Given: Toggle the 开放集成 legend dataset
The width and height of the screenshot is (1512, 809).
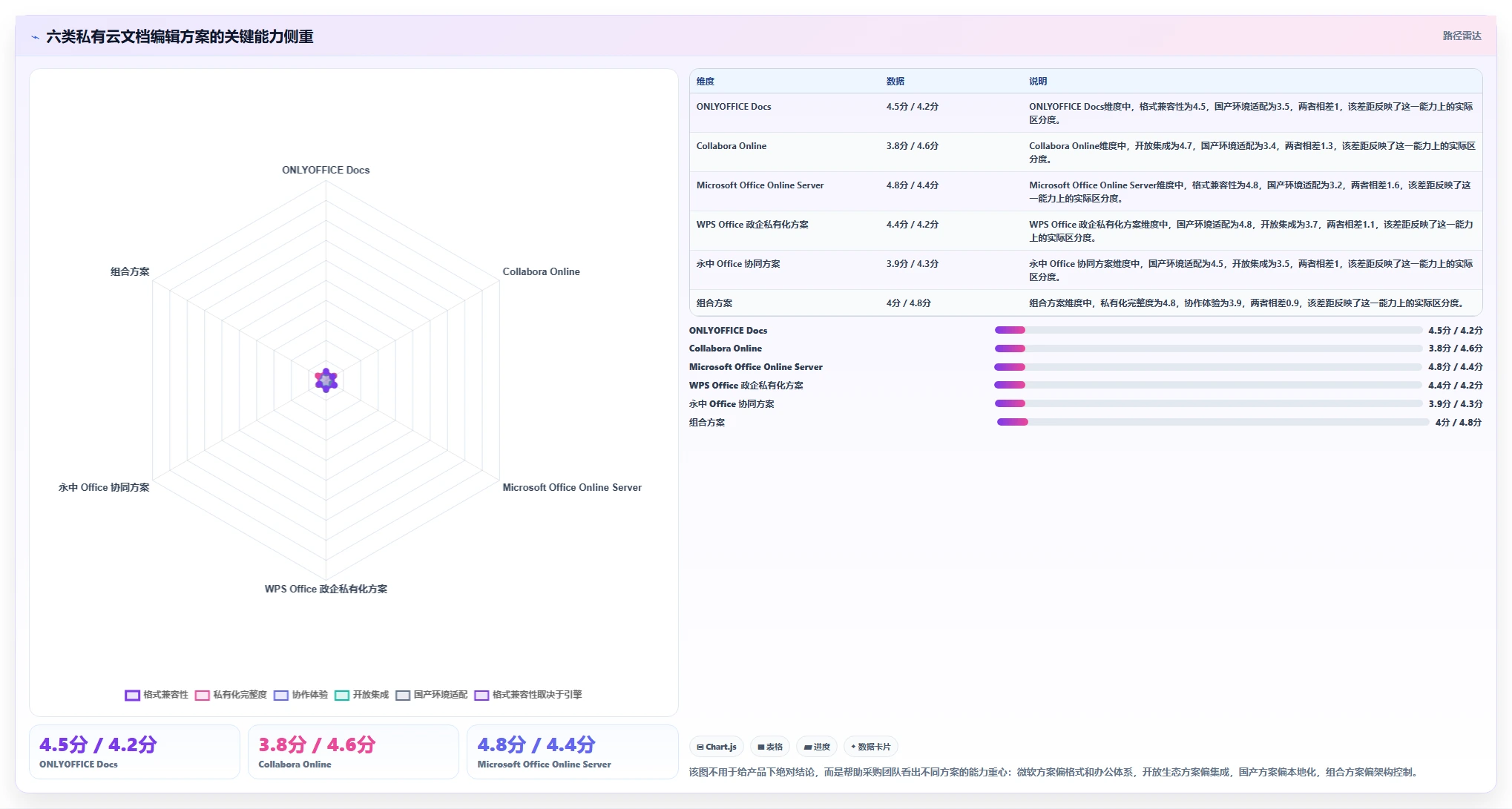Looking at the screenshot, I should [361, 695].
